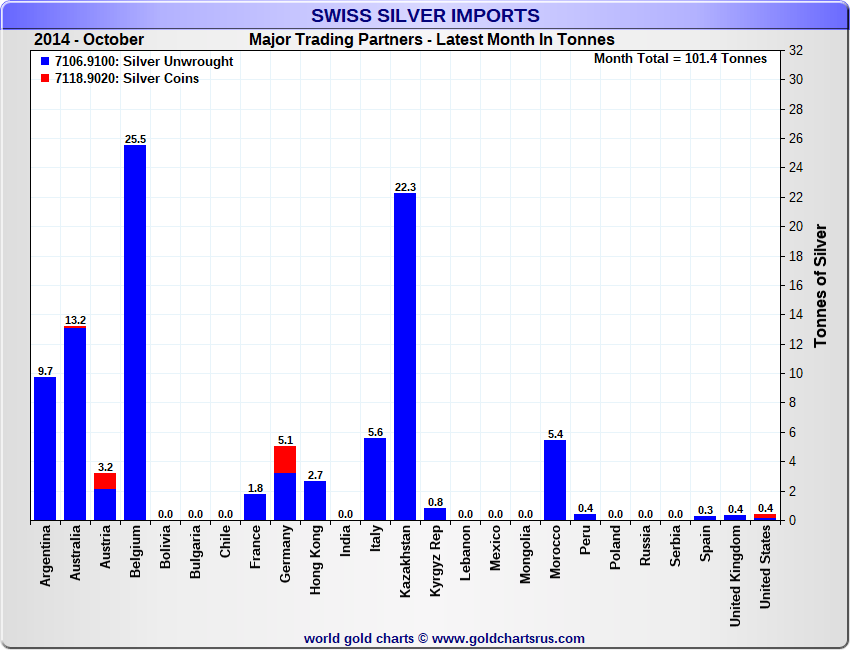Select the Argentina bar labeled 9.7
Screen dimensions: 850x650
45,448
